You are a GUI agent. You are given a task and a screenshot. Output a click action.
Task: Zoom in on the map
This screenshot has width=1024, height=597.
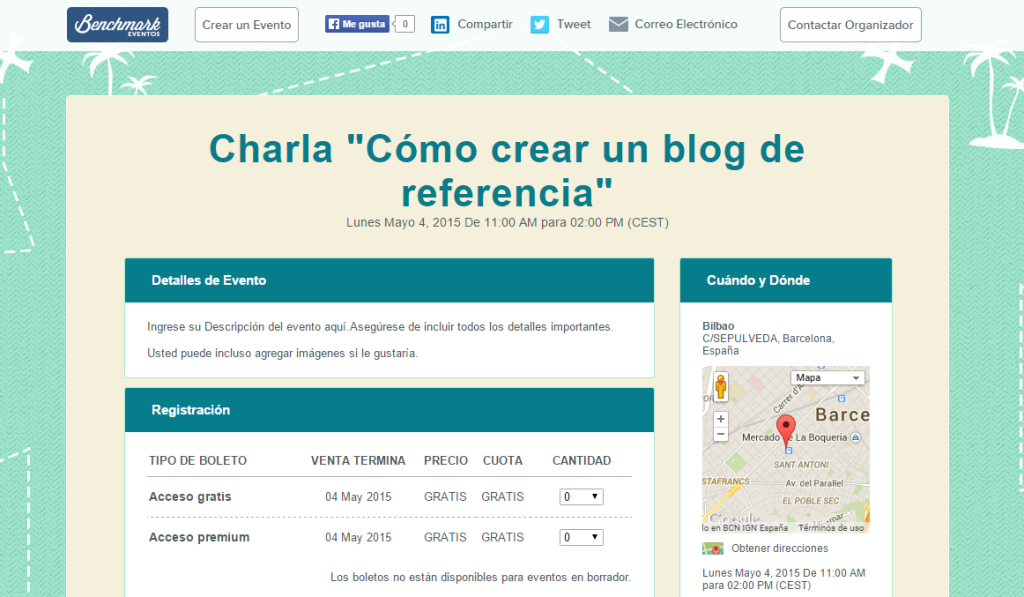(x=720, y=419)
